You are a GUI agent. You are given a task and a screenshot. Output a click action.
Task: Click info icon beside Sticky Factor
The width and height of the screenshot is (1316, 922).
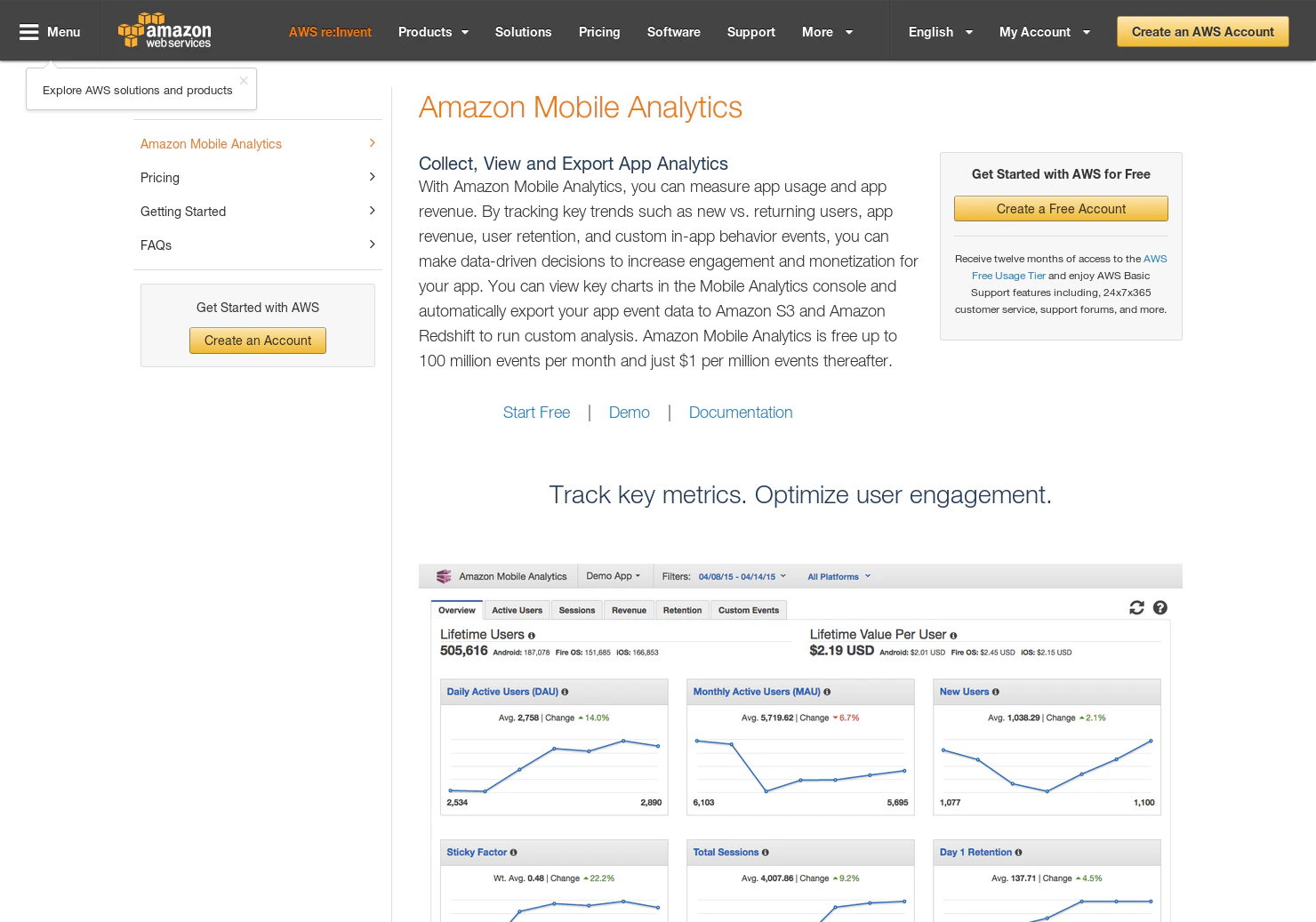(513, 853)
